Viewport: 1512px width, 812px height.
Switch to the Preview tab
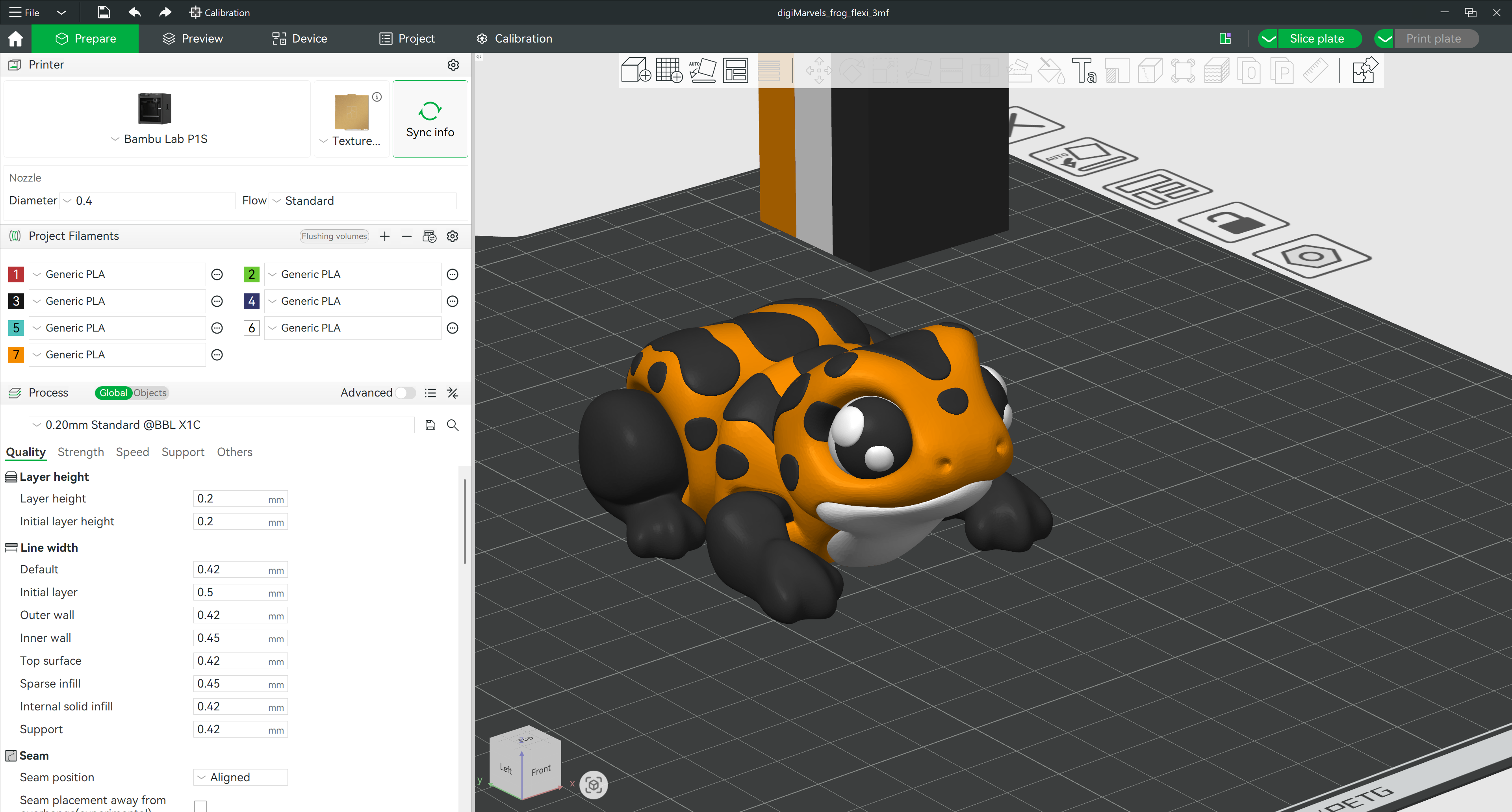pyautogui.click(x=193, y=39)
